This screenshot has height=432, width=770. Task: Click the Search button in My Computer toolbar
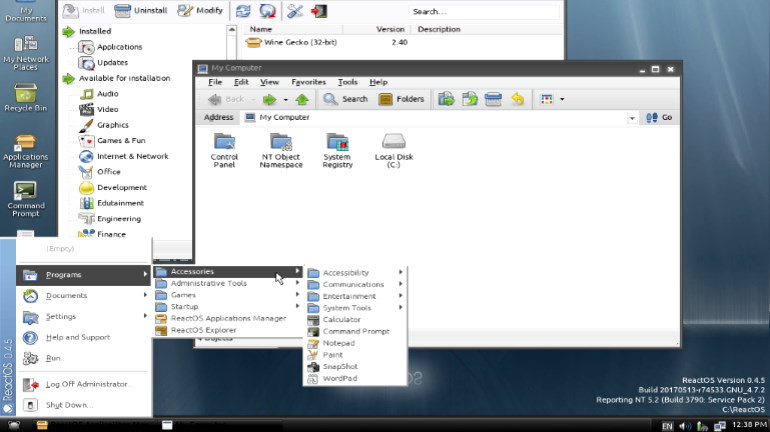tap(345, 99)
